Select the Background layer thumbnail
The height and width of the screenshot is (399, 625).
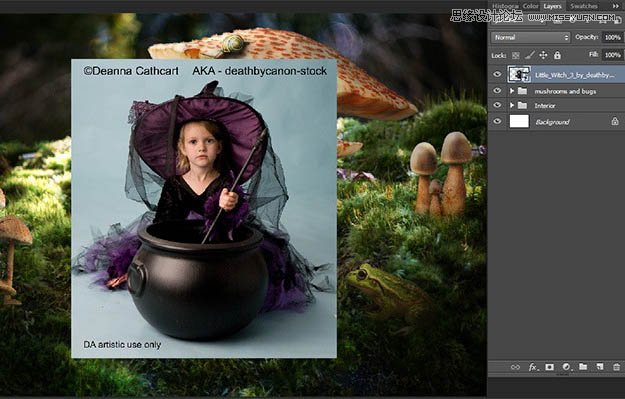tap(519, 121)
